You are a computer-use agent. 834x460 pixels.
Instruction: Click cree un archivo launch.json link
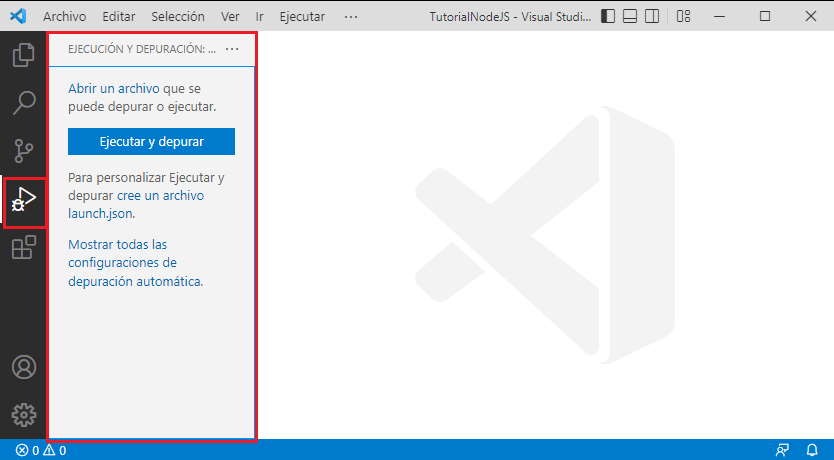pyautogui.click(x=136, y=204)
